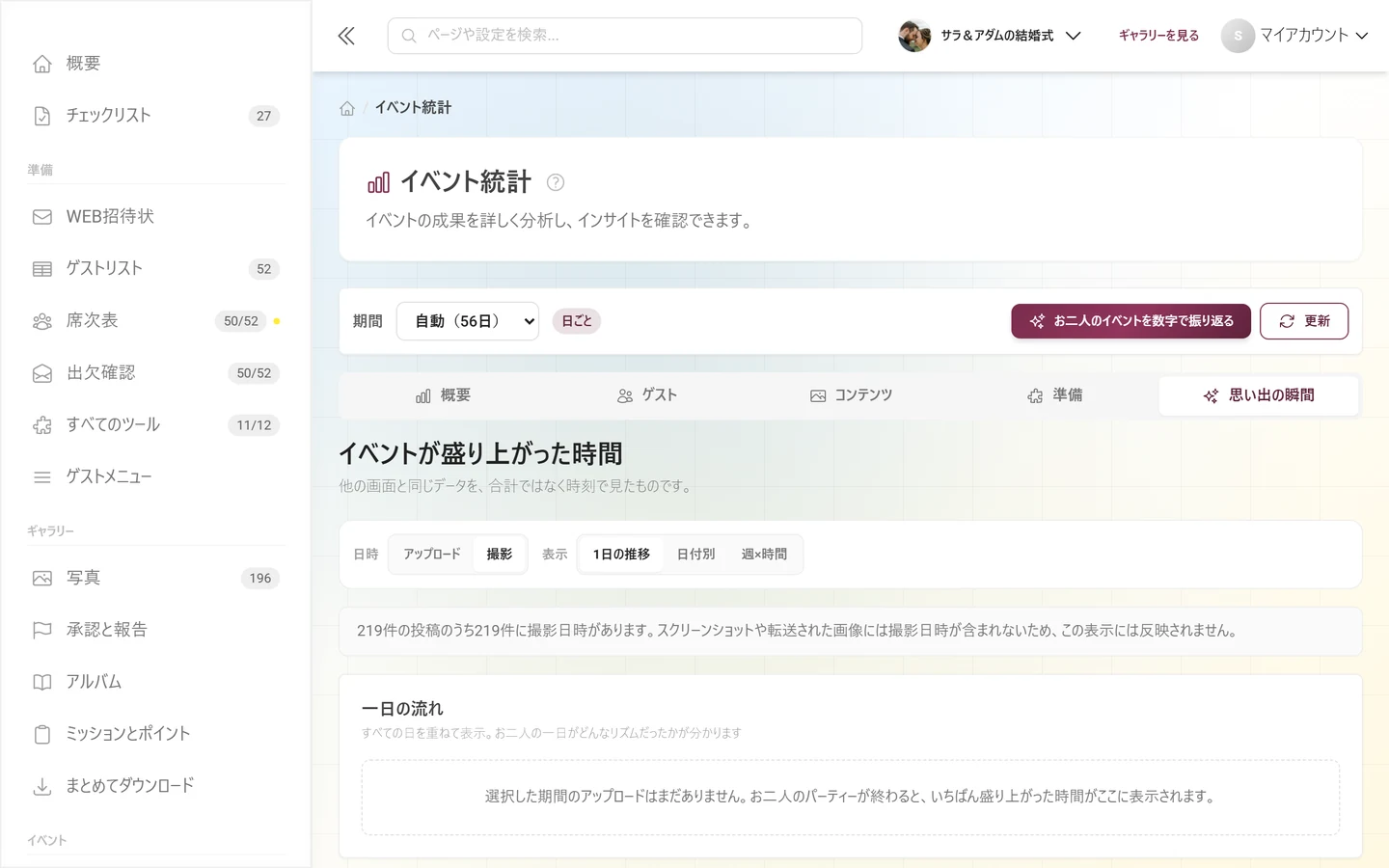Click the search field for pages and settings
1389x868 pixels.
coord(625,36)
